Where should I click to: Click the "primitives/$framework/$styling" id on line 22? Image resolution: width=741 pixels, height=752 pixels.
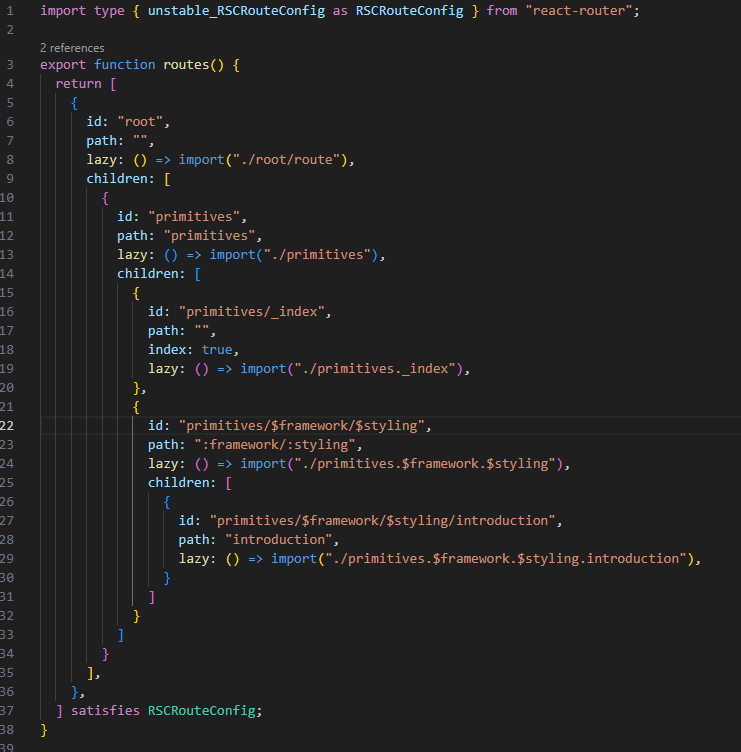(302, 426)
